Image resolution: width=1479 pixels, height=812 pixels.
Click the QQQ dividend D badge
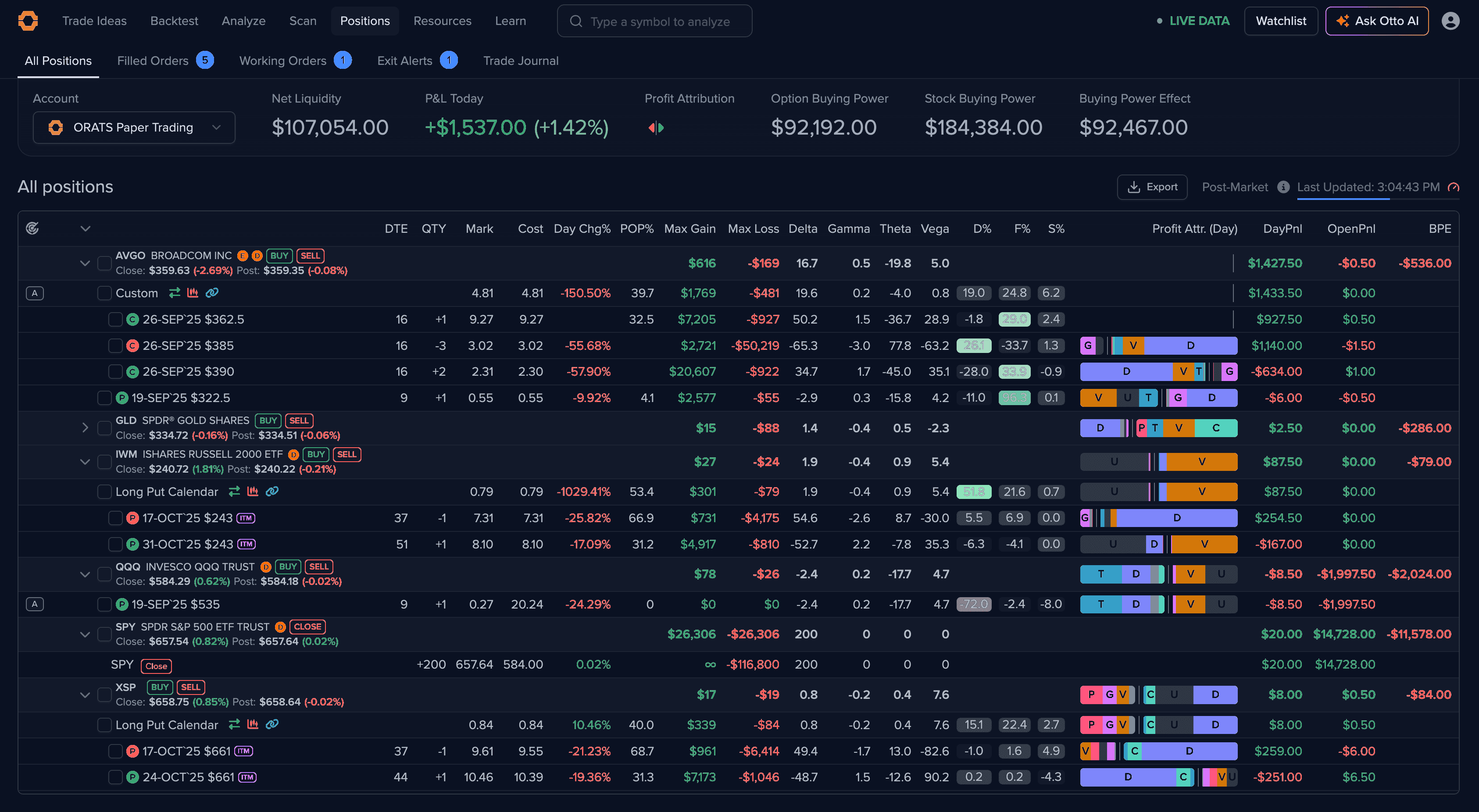(x=266, y=567)
